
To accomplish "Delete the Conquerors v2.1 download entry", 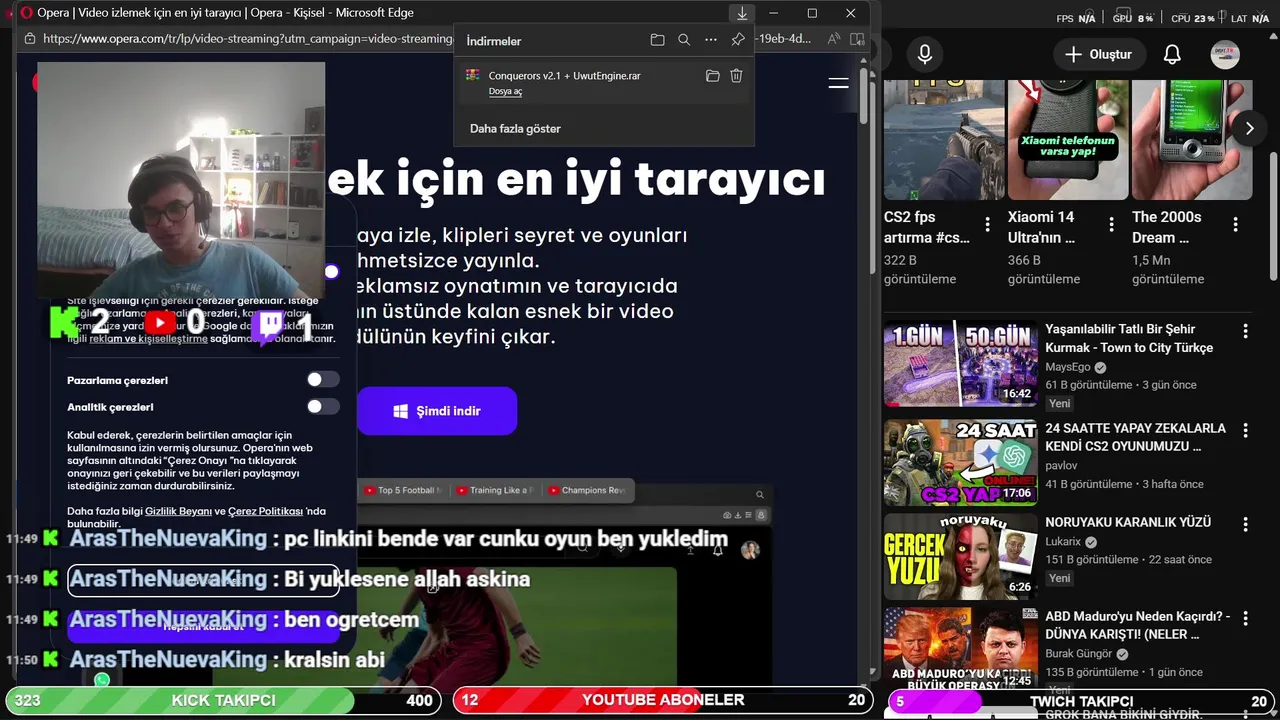I will 736,76.
